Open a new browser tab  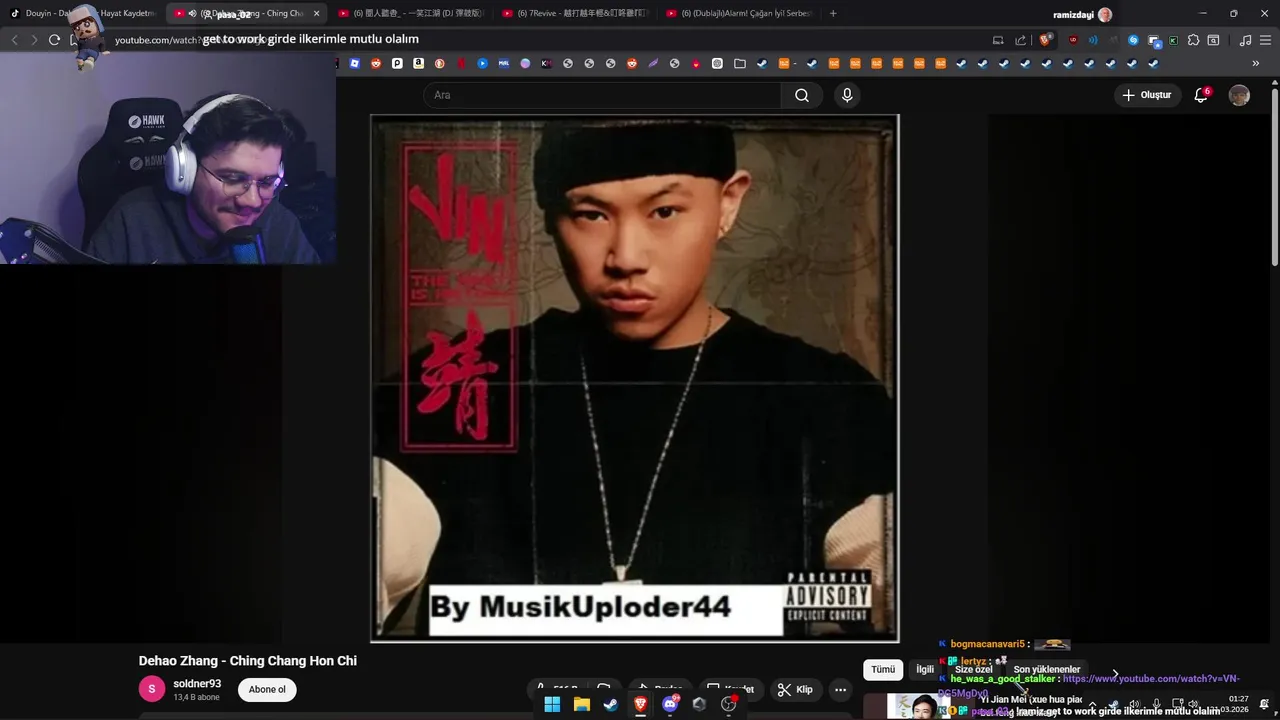click(x=833, y=13)
